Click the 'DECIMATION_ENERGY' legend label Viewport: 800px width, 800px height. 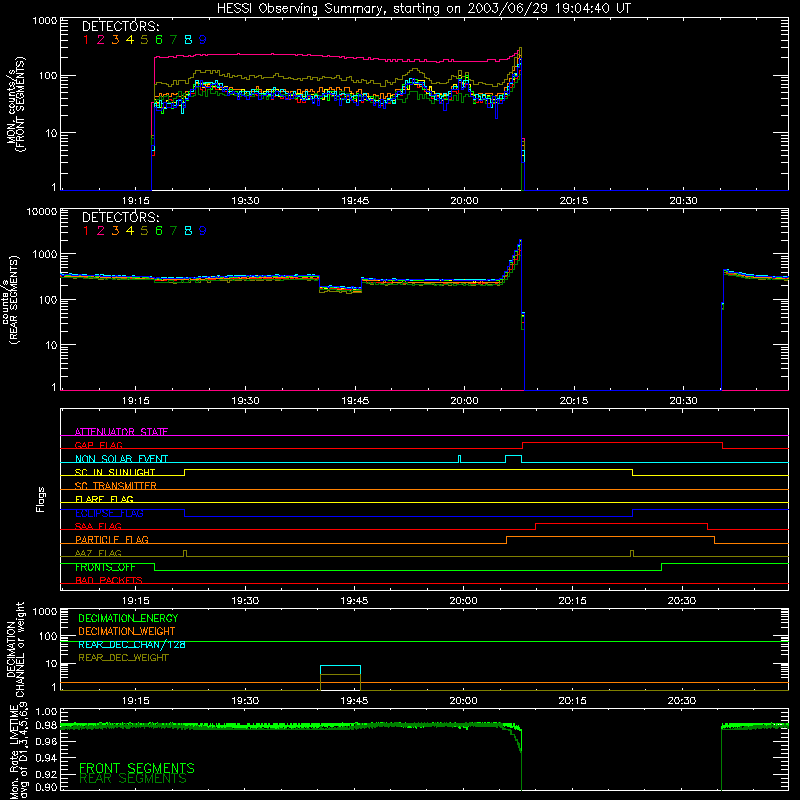coord(128,618)
